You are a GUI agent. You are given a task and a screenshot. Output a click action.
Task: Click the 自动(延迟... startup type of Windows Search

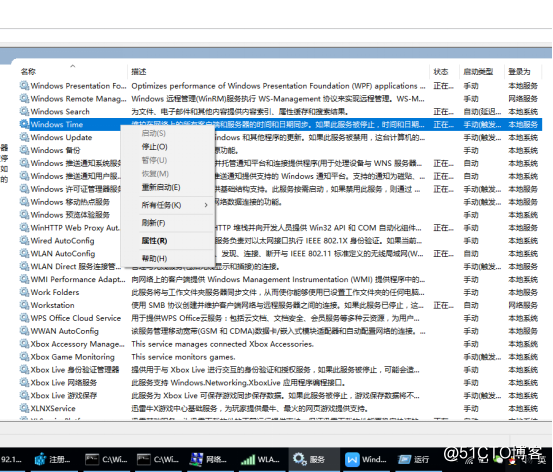click(482, 111)
